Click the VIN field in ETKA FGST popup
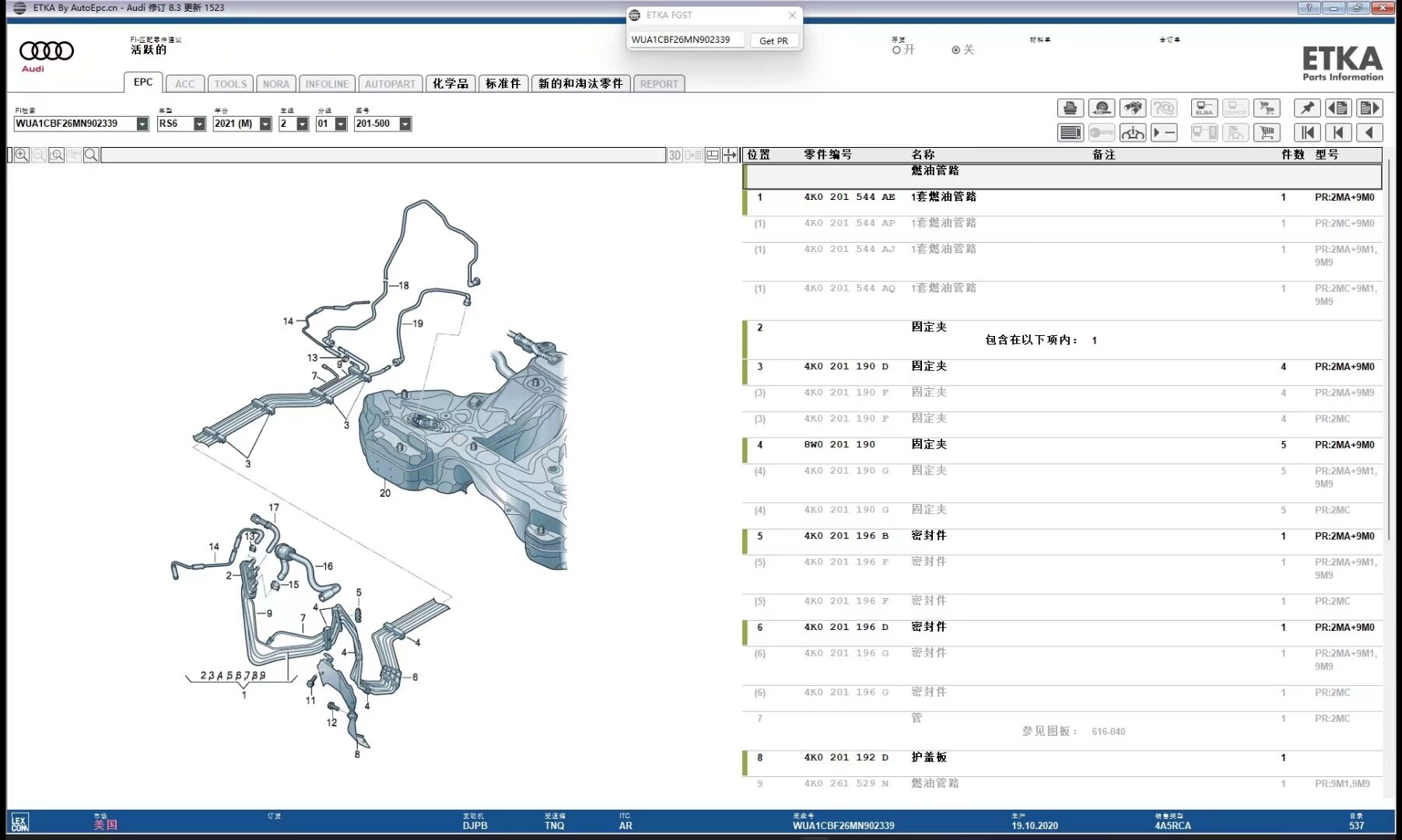This screenshot has height=840, width=1402. [x=686, y=40]
